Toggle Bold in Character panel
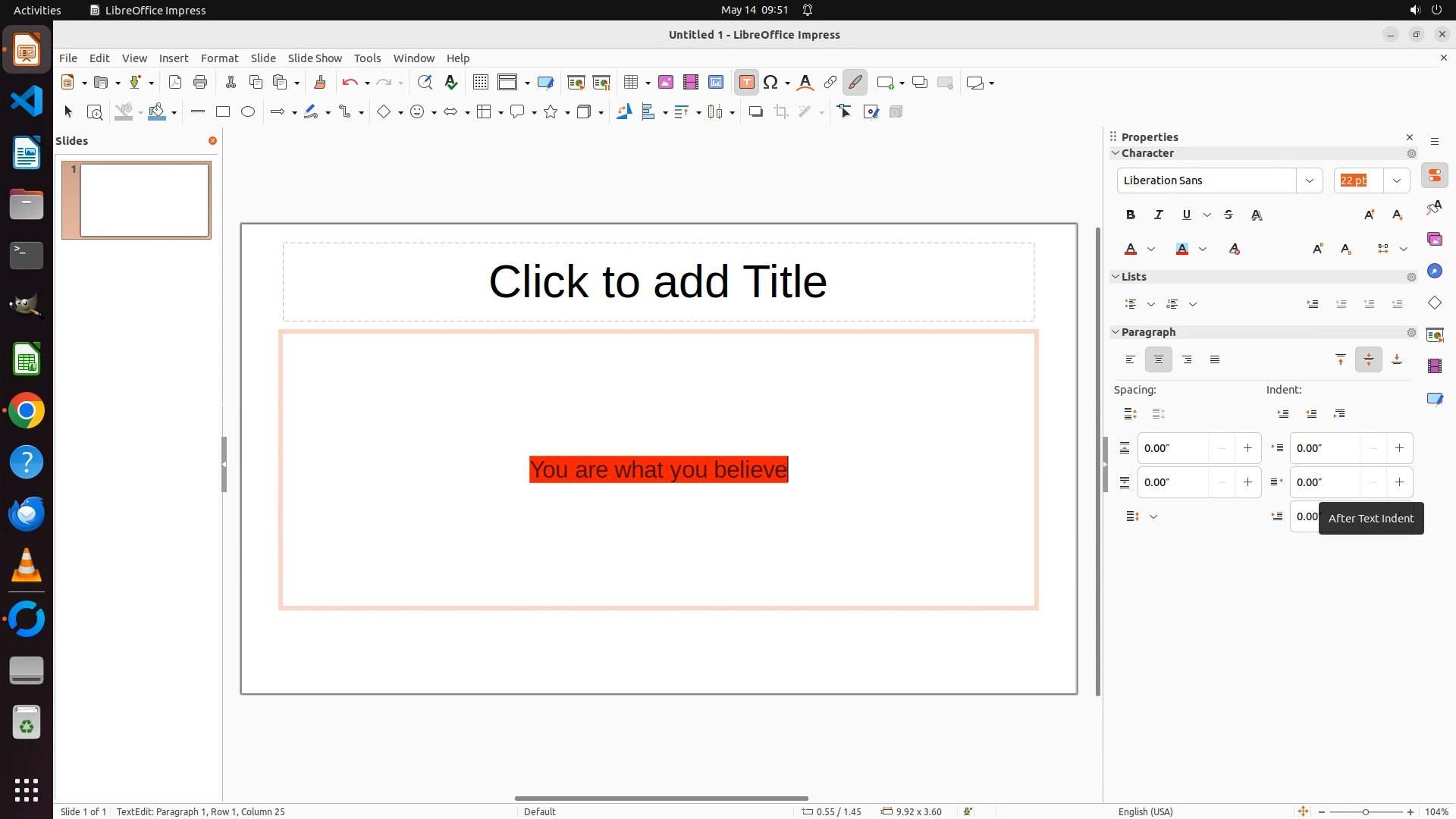This screenshot has height=819, width=1456. pyautogui.click(x=1131, y=215)
